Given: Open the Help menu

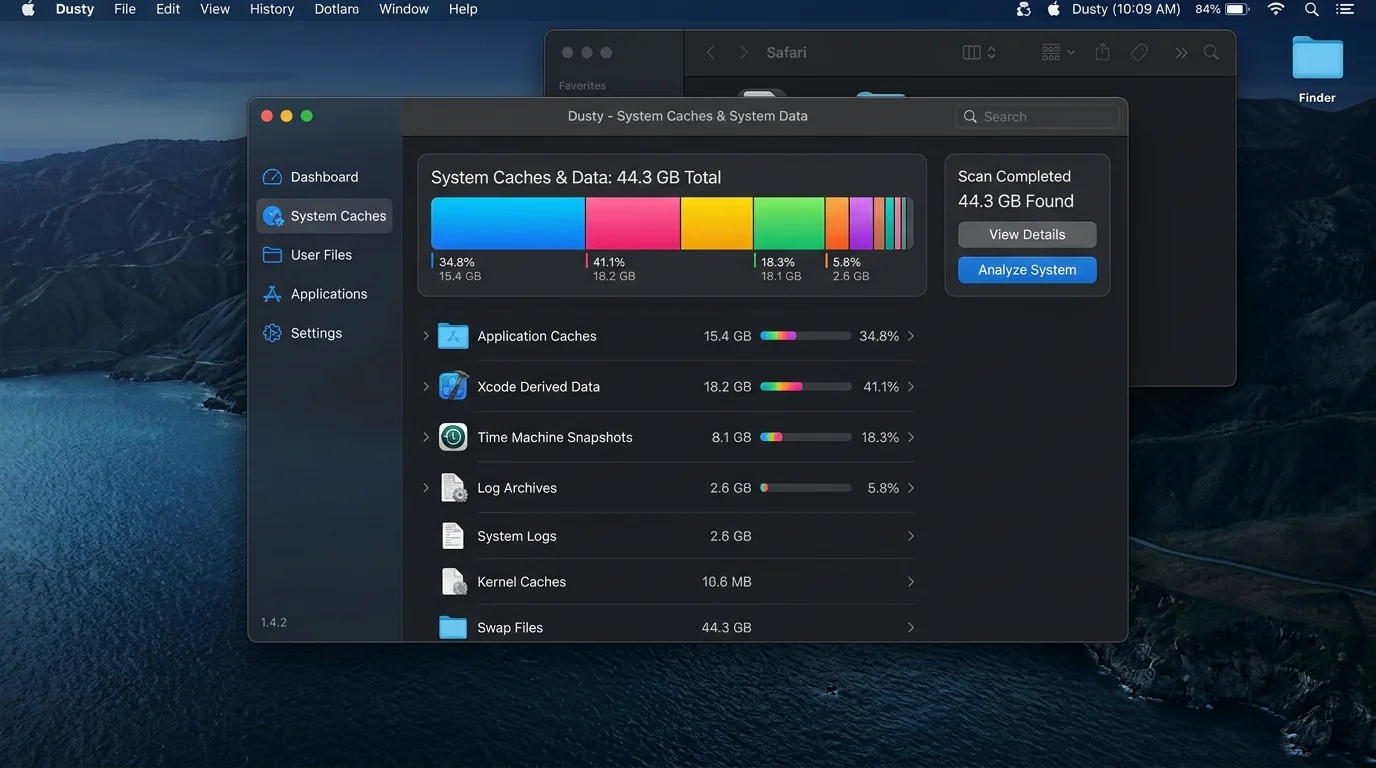Looking at the screenshot, I should (463, 9).
